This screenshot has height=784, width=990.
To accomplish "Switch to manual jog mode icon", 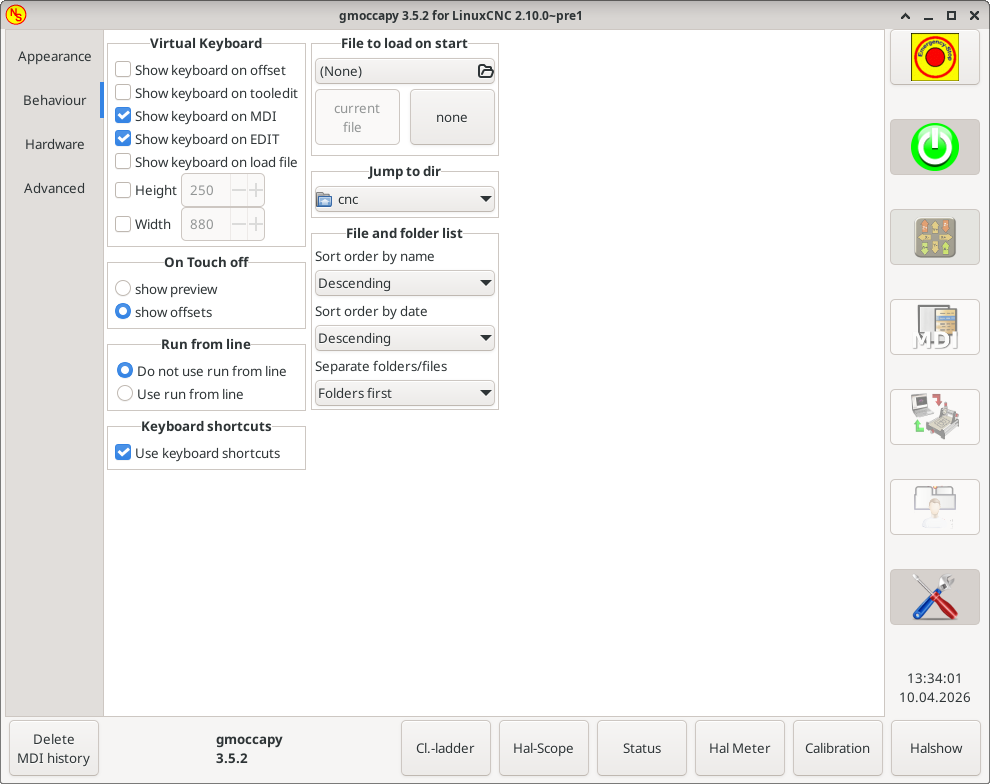I will coord(935,237).
